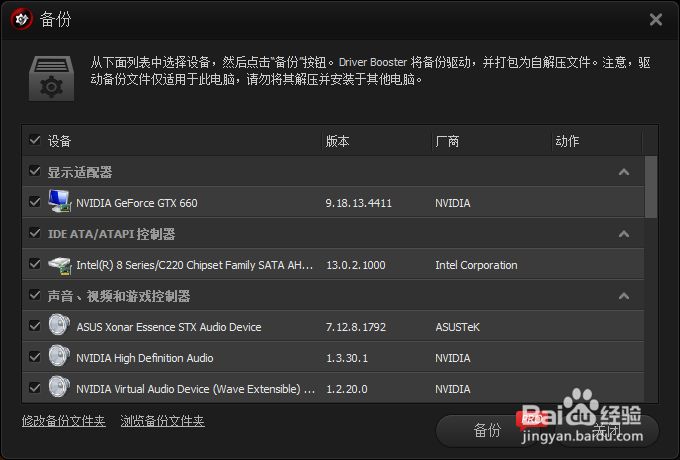Screen dimensions: 680x460
Task: Select the NVIDIA Virtual Audio Device (Wave Extensible) name
Action: [x=196, y=389]
